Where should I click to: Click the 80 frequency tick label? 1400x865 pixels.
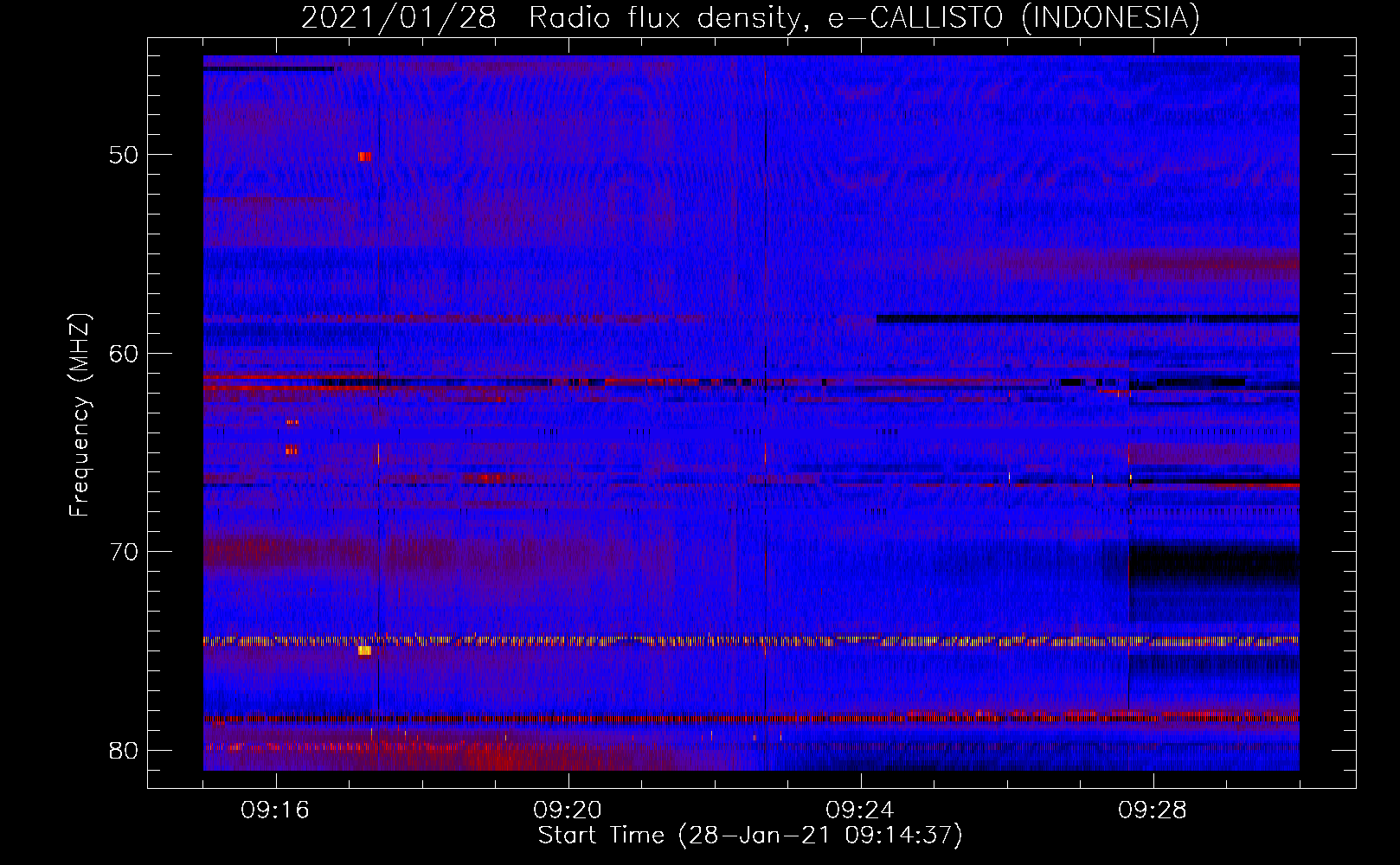124,750
